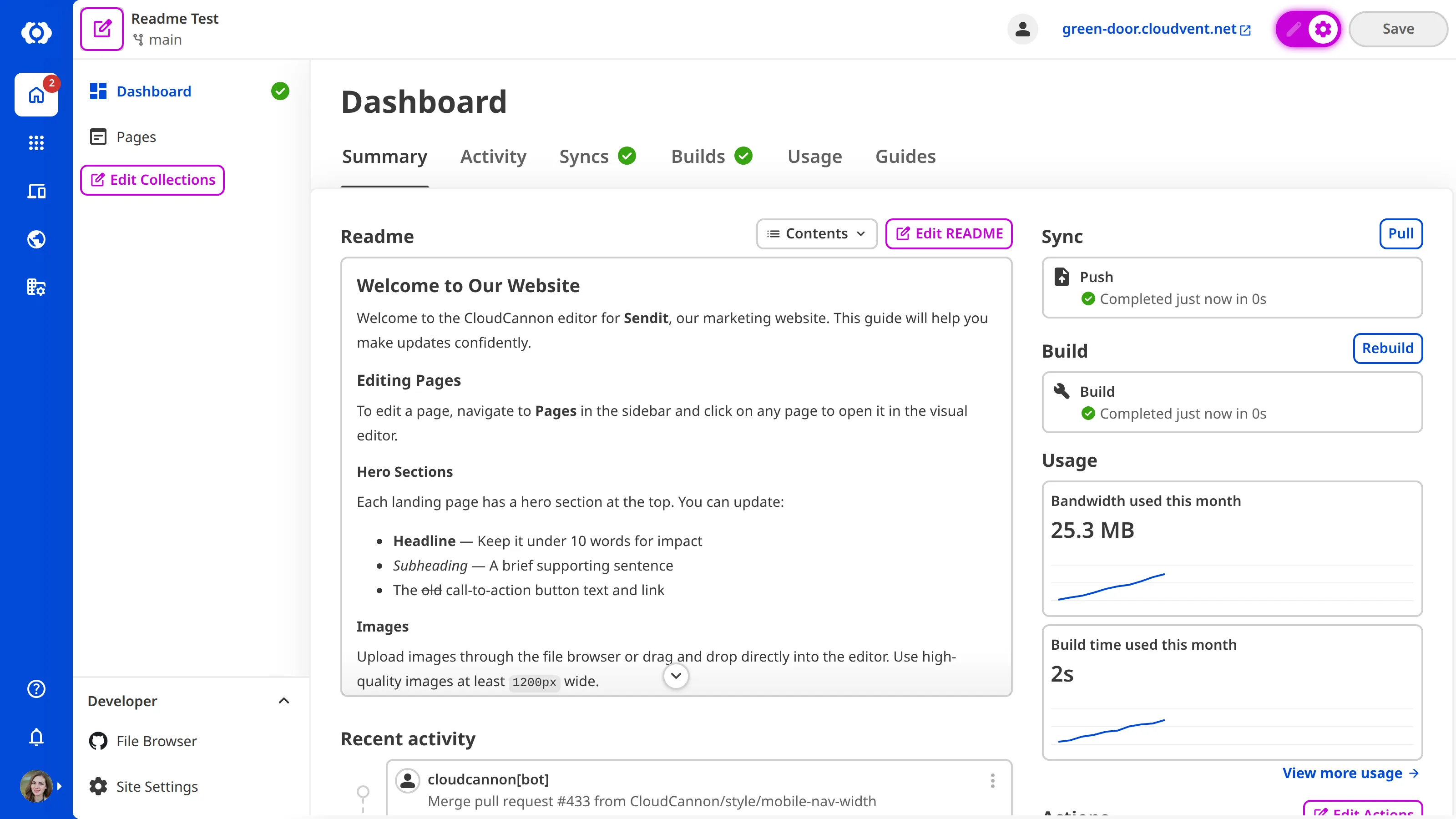Open the help question mark icon

click(x=36, y=688)
